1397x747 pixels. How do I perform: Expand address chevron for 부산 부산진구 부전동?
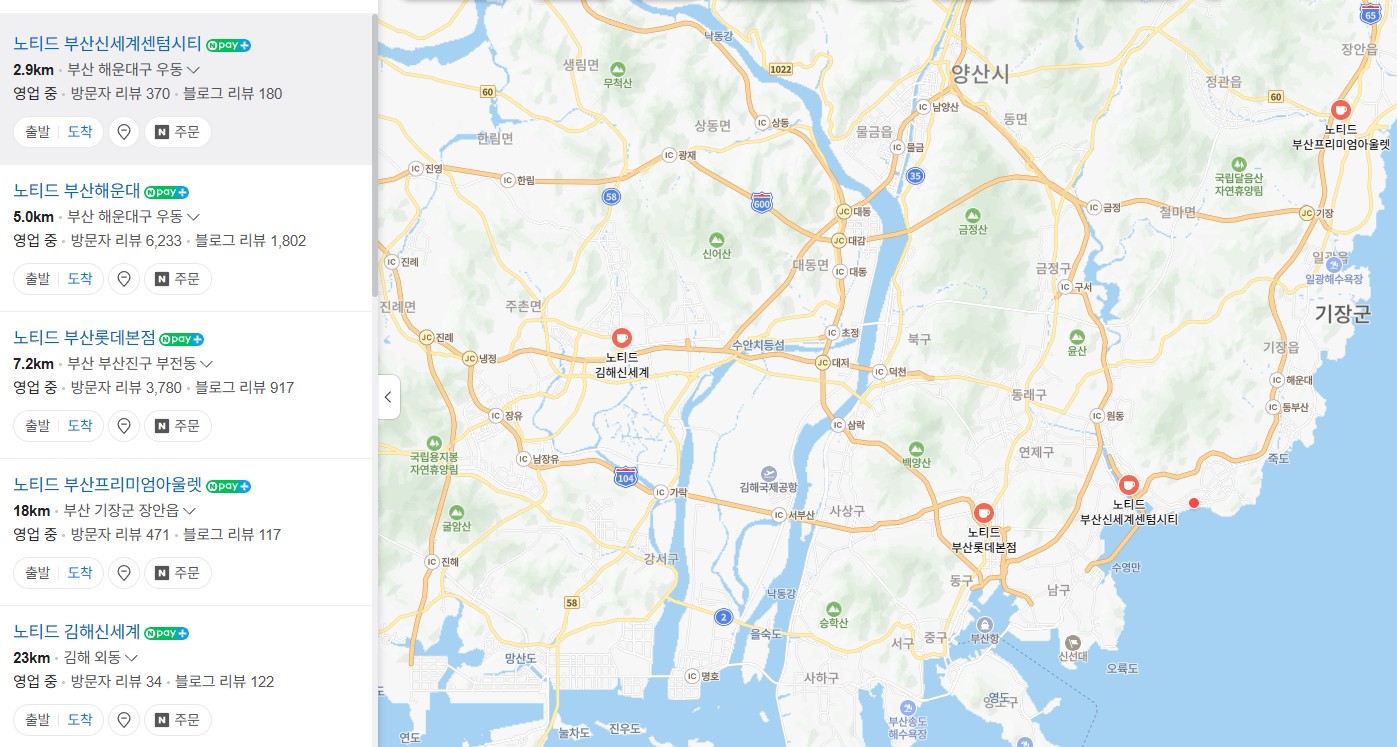206,364
